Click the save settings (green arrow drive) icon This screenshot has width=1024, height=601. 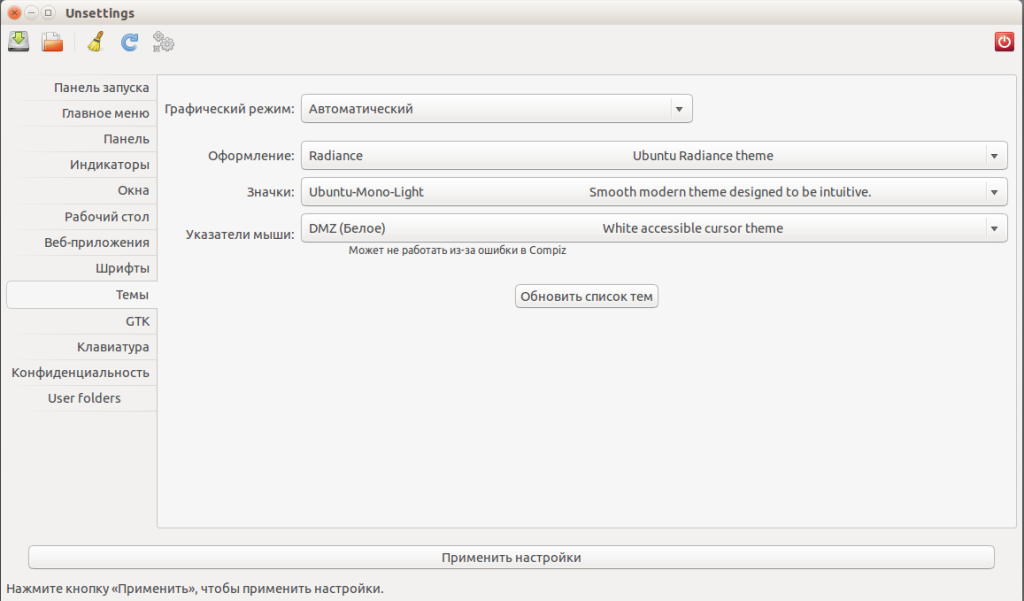19,42
